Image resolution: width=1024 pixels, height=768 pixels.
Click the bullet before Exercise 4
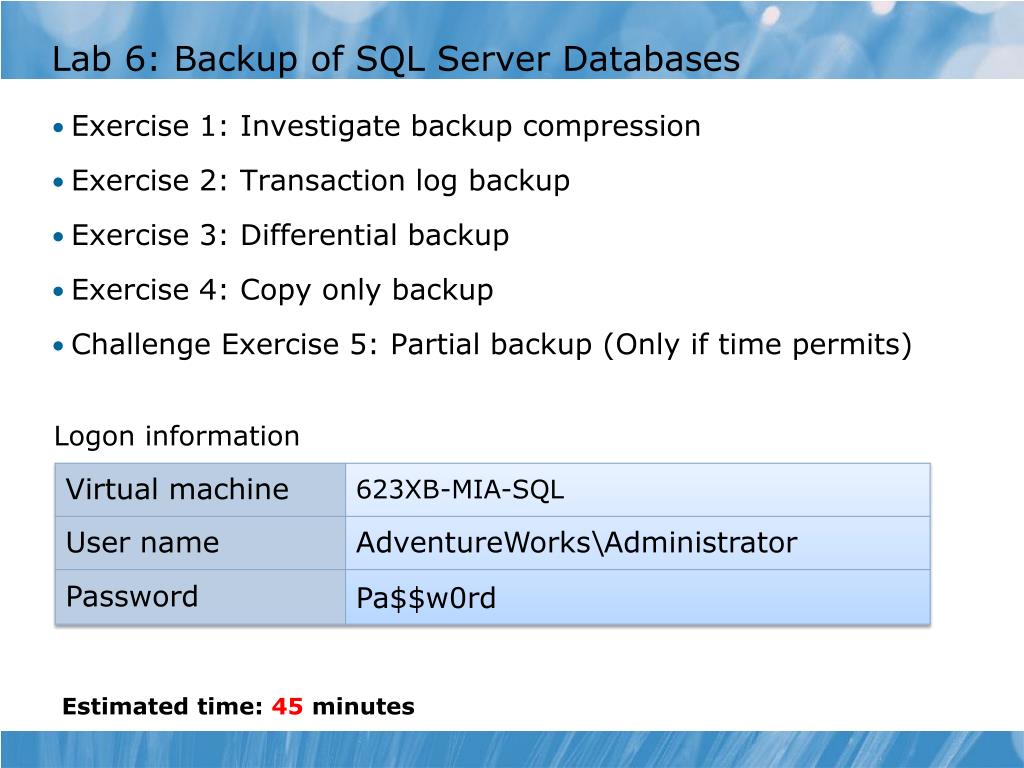[x=59, y=291]
